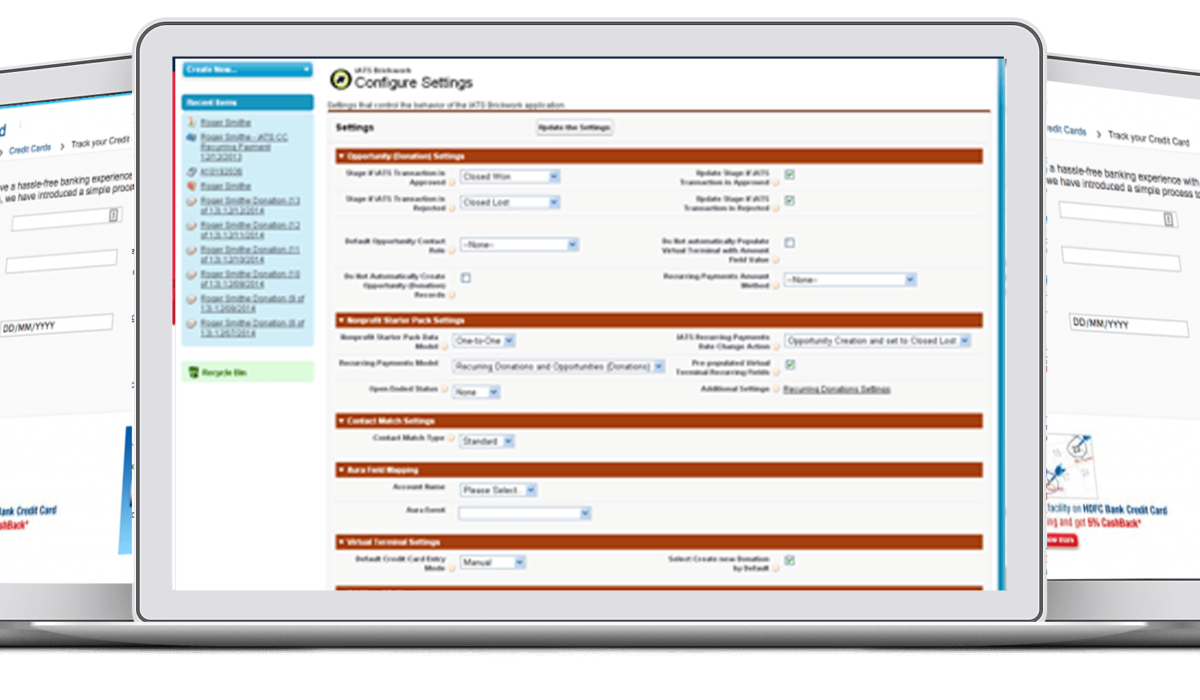Click help icon beside Recurring Payments Amount Method

pos(775,286)
